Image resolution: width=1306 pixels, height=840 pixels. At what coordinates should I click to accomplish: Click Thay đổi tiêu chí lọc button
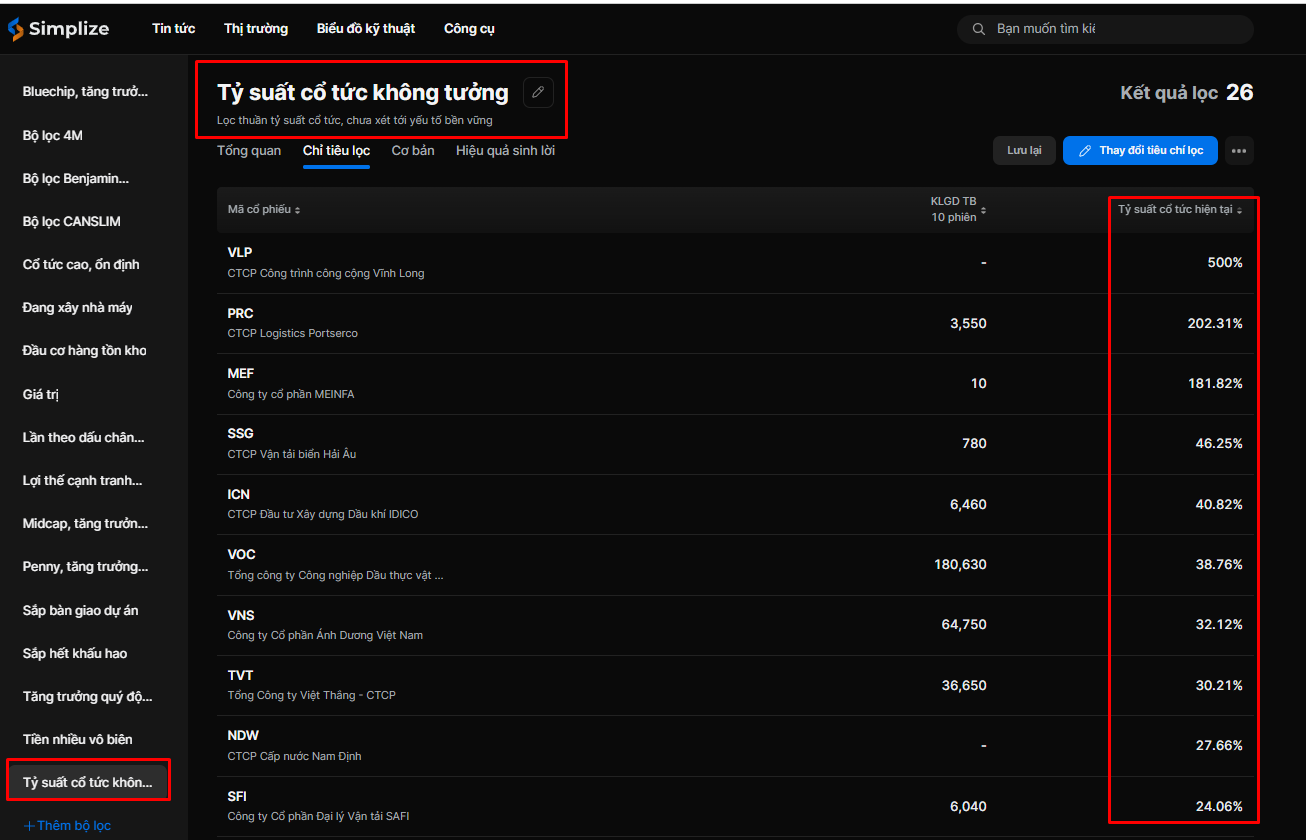click(x=1140, y=151)
